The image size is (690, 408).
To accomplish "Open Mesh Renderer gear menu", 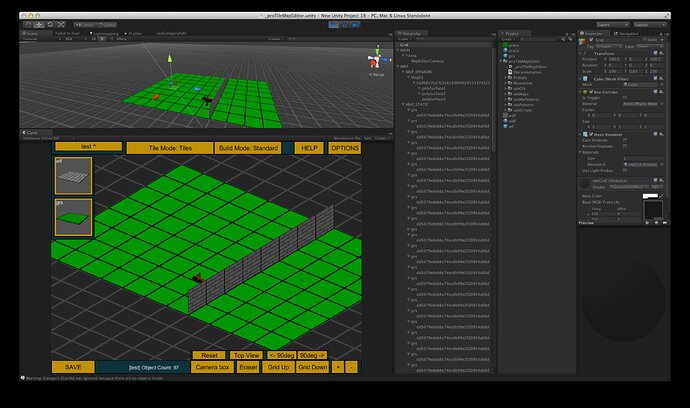I will tap(661, 134).
